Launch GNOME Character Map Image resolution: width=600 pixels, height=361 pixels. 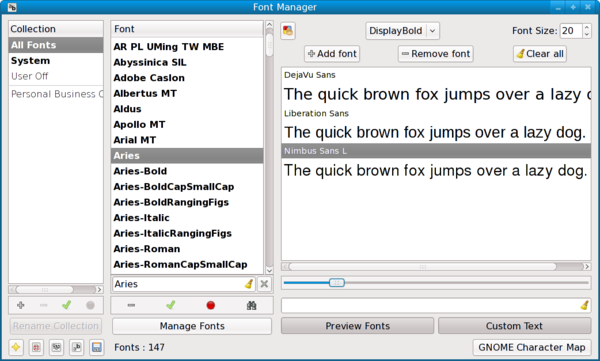(x=532, y=347)
